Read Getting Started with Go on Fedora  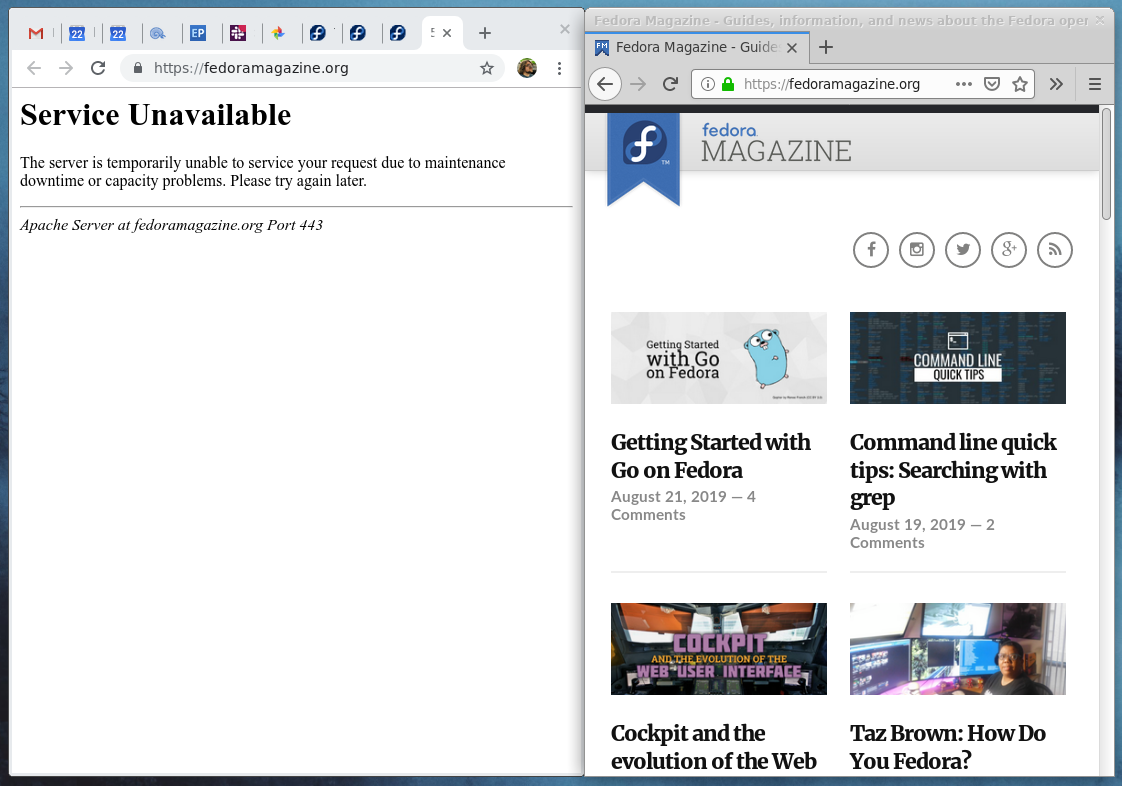tap(711, 456)
